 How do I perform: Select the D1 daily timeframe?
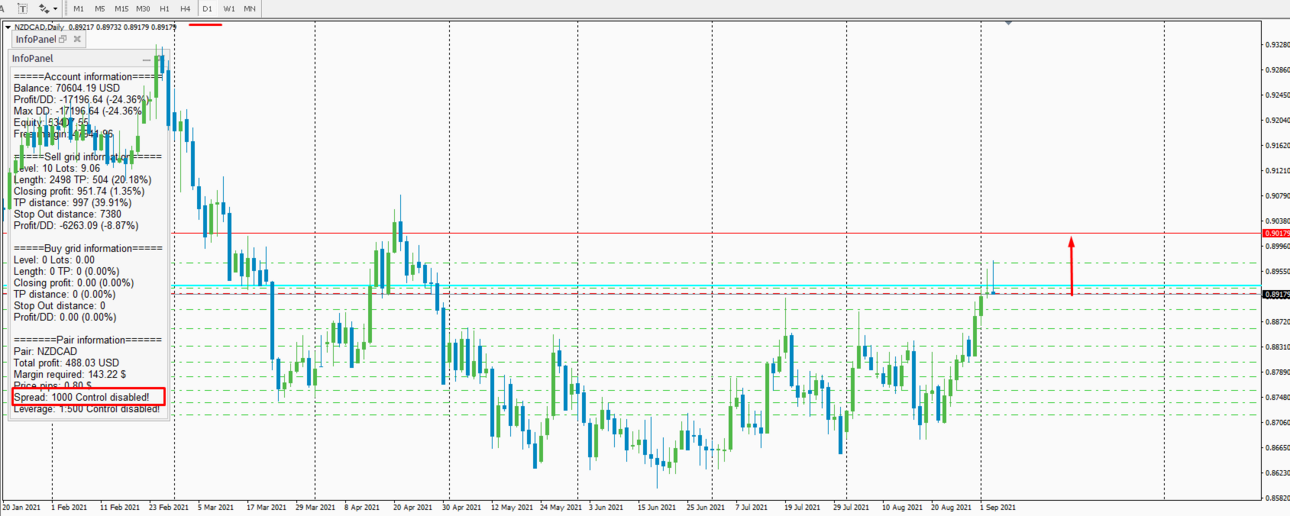pyautogui.click(x=207, y=8)
